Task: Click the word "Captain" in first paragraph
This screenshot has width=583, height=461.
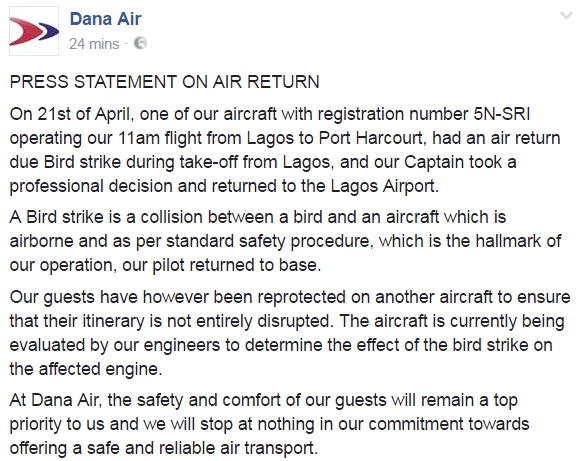Action: 434,162
